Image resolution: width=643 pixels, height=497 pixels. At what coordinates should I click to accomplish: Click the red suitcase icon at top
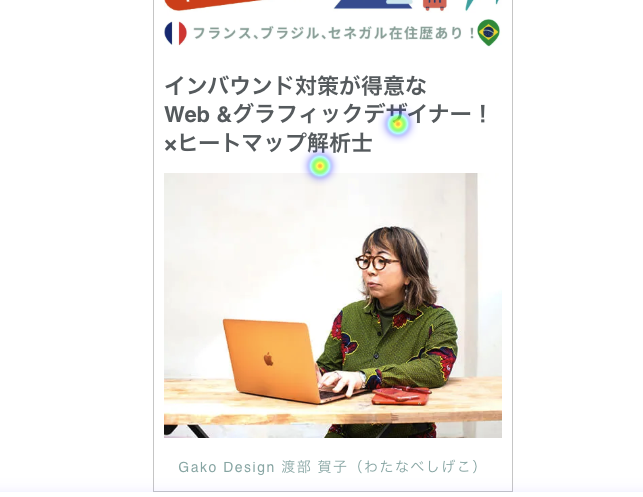[435, 5]
